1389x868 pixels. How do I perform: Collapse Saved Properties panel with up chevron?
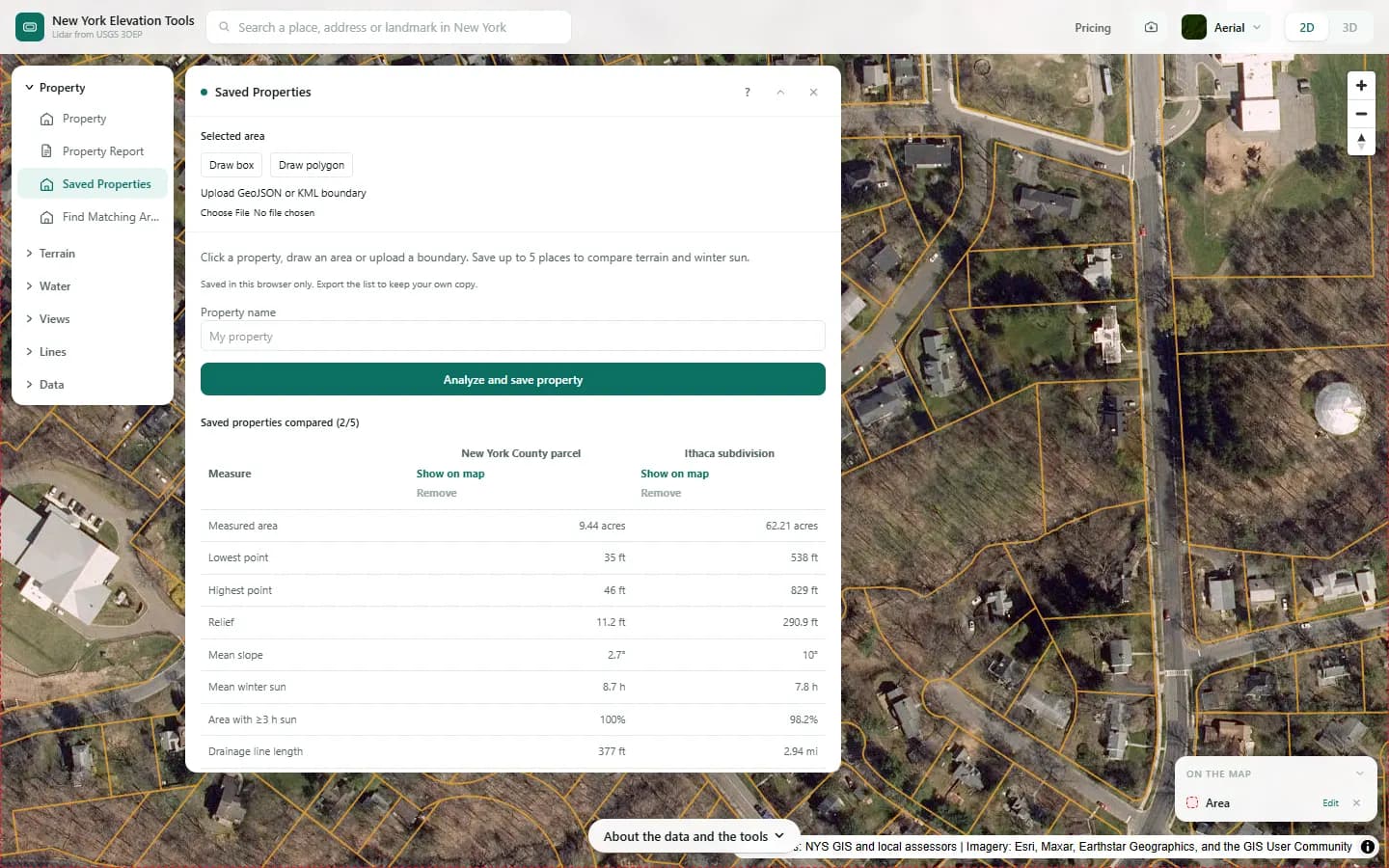780,93
